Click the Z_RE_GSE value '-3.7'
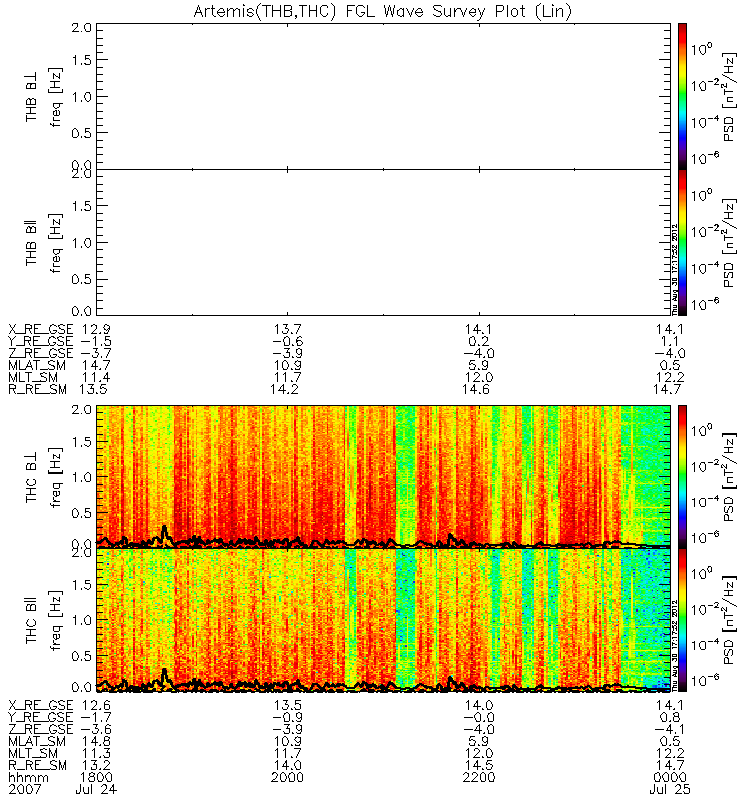 point(96,354)
